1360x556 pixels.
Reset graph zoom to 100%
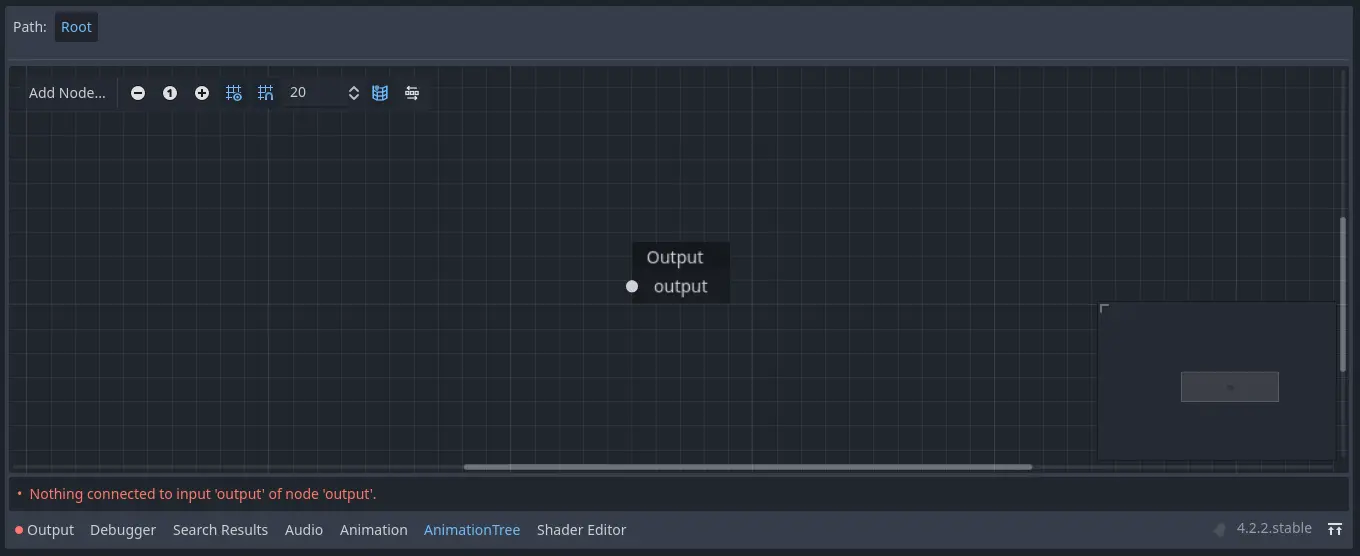click(x=170, y=93)
